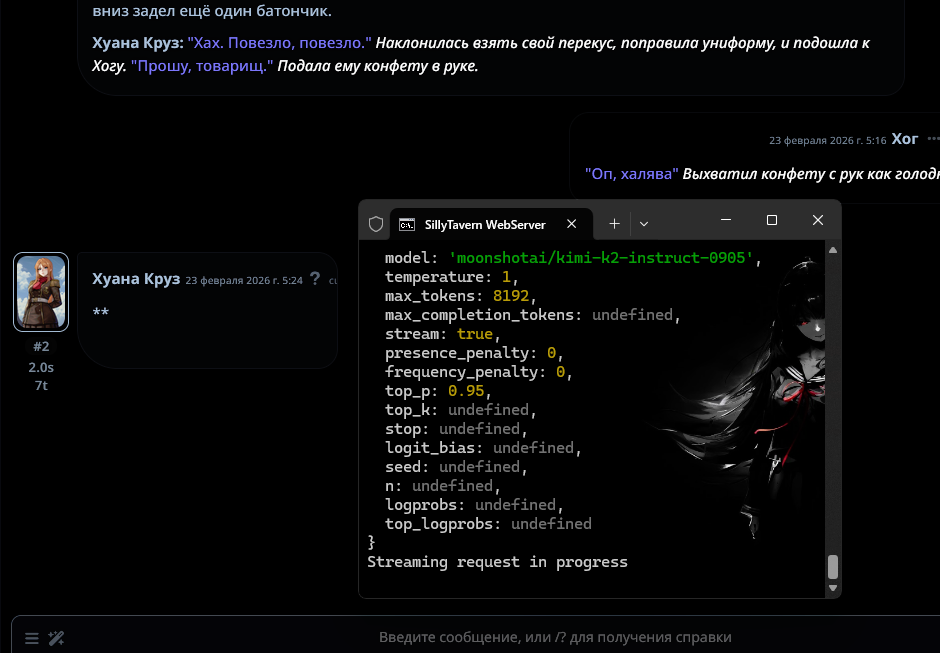Click the Хог username in message header
Viewport: 940px width, 653px height.
coord(904,139)
